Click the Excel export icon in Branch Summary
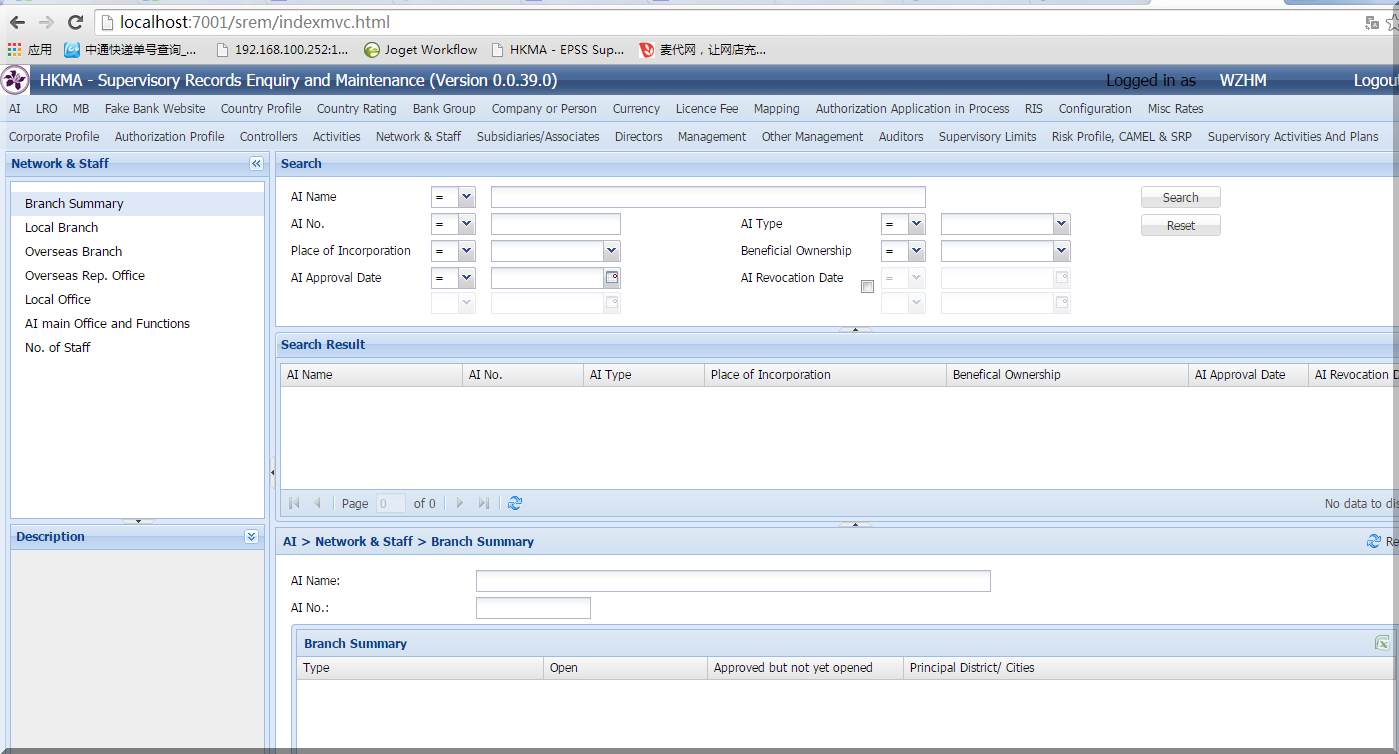1399x754 pixels. (x=1382, y=643)
